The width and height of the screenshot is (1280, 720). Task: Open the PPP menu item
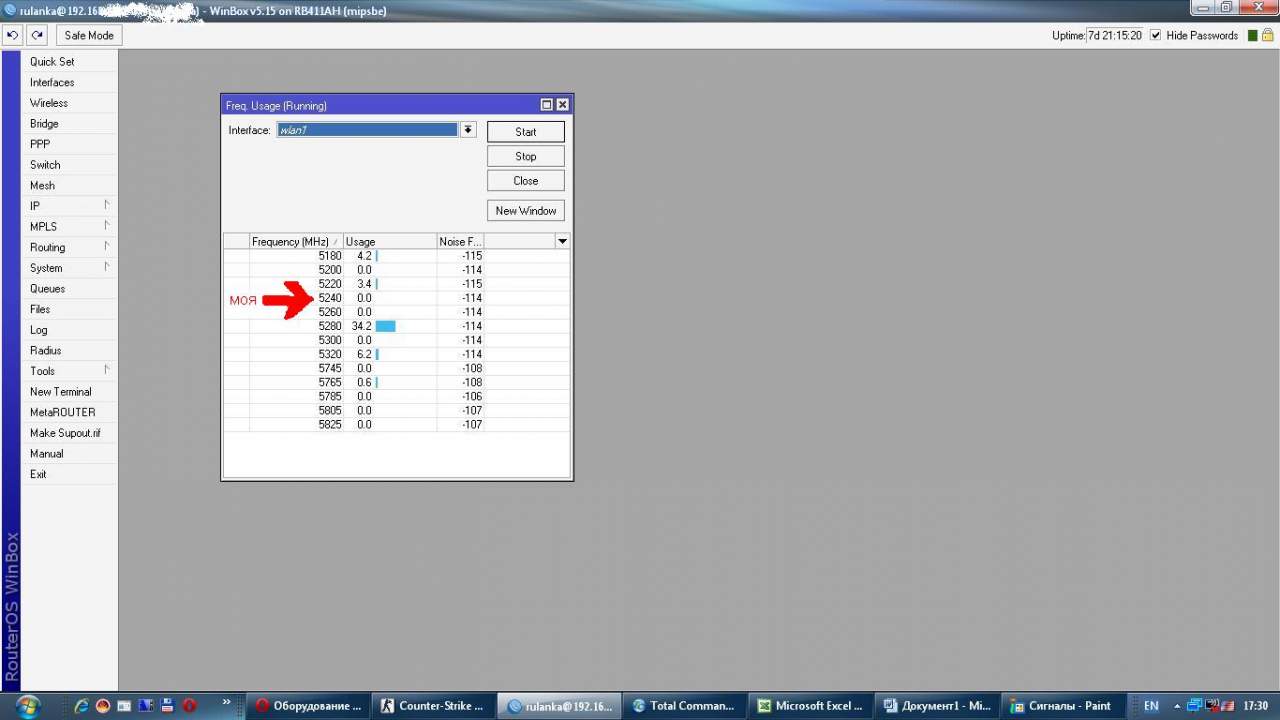point(69,144)
